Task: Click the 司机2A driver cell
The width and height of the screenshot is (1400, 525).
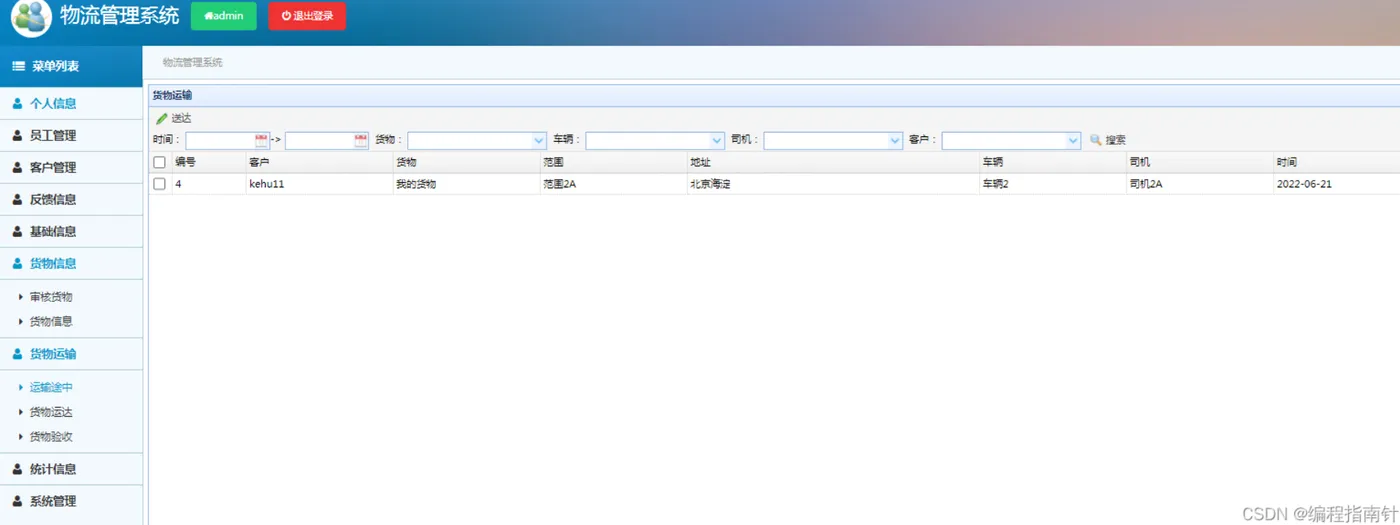Action: pyautogui.click(x=1199, y=184)
